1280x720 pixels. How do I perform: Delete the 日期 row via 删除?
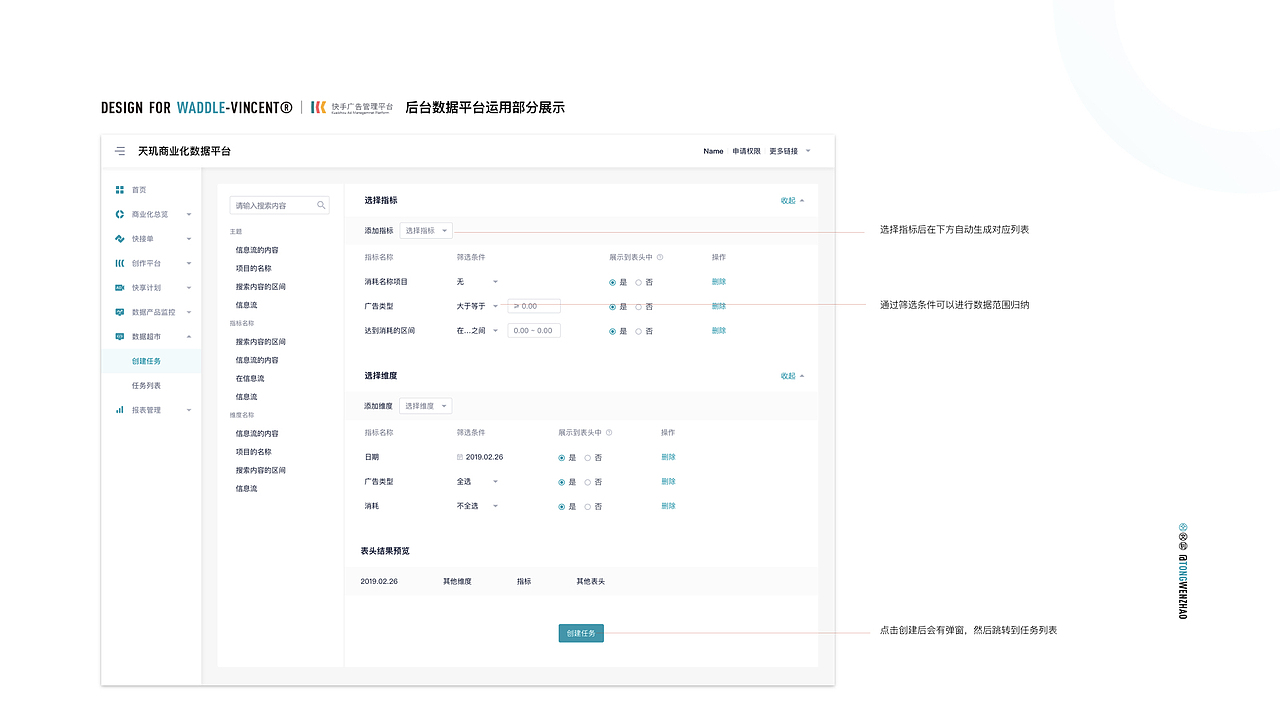668,457
